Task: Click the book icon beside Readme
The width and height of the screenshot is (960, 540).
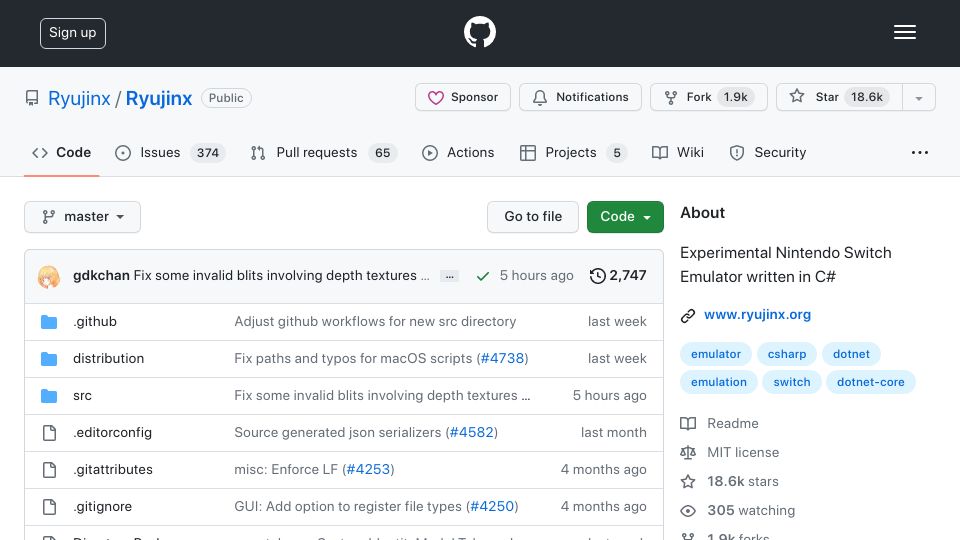Action: pos(688,424)
